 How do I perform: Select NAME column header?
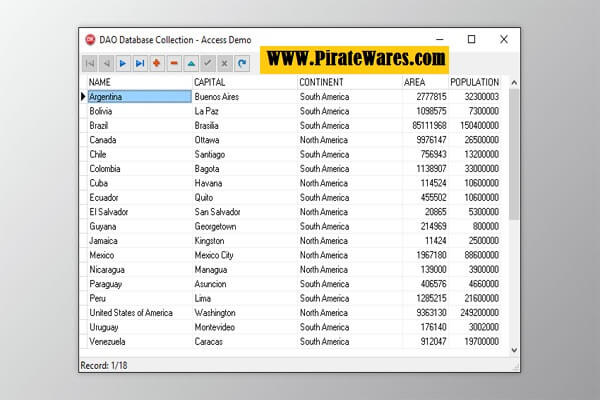(x=140, y=82)
